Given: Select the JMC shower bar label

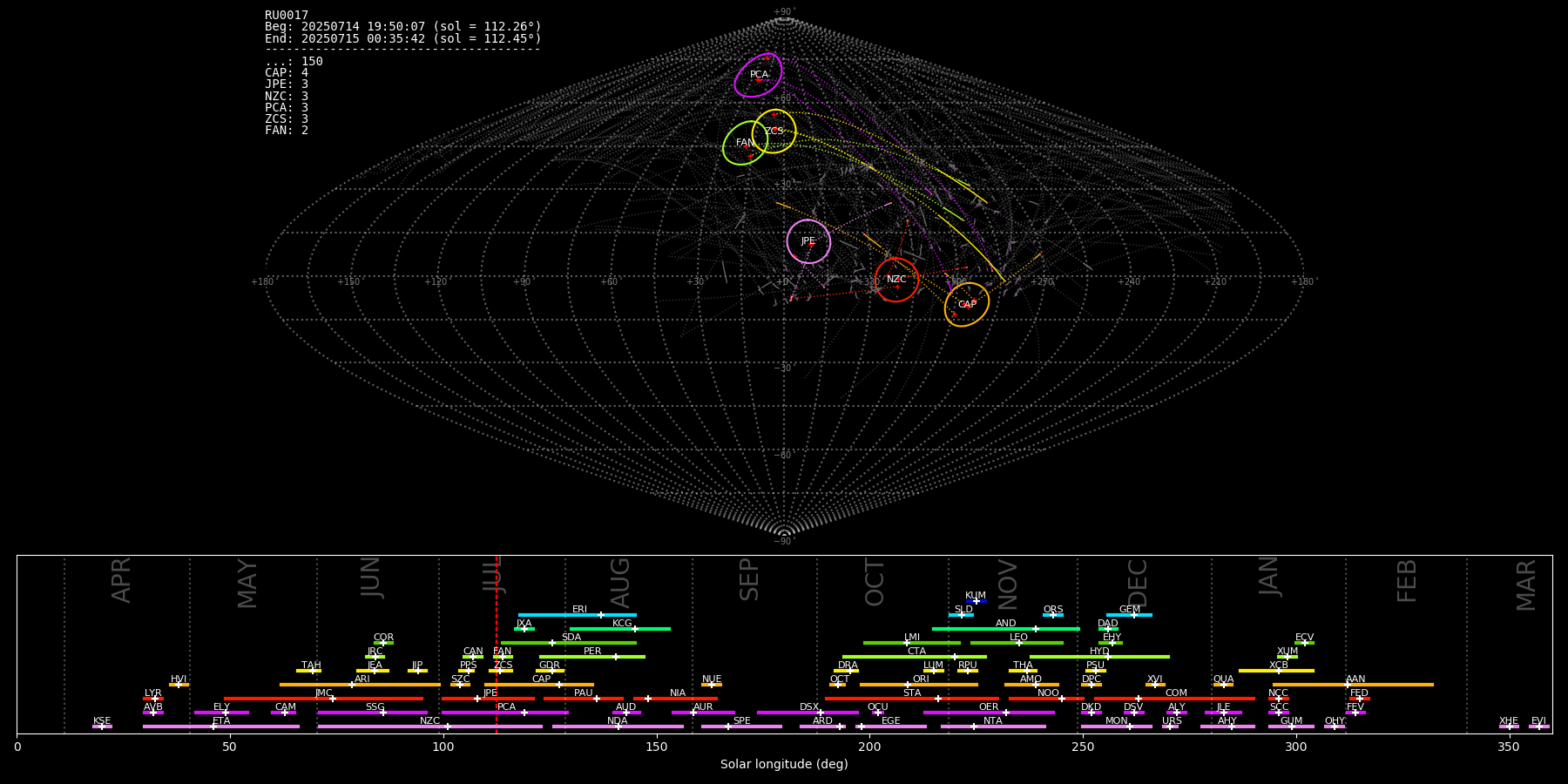Looking at the screenshot, I should click(323, 693).
